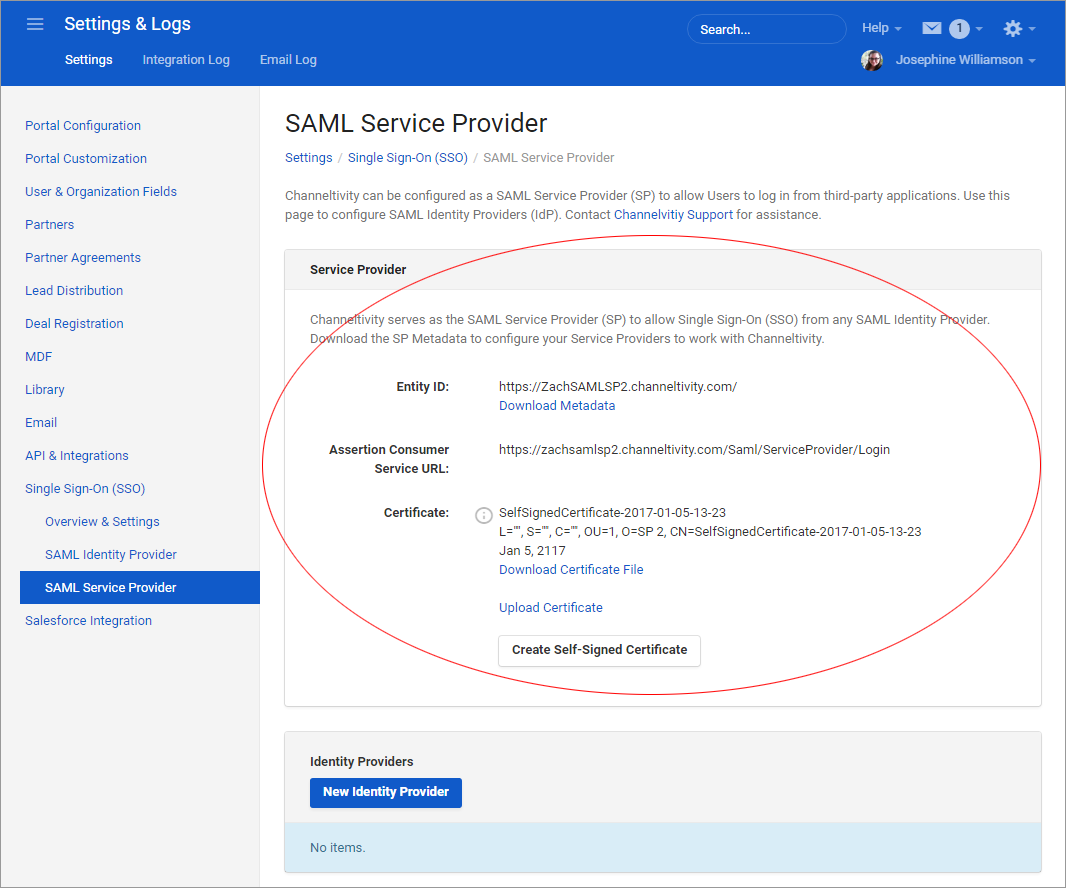The image size is (1066, 888).
Task: Open API & Integrations settings
Action: tap(77, 456)
